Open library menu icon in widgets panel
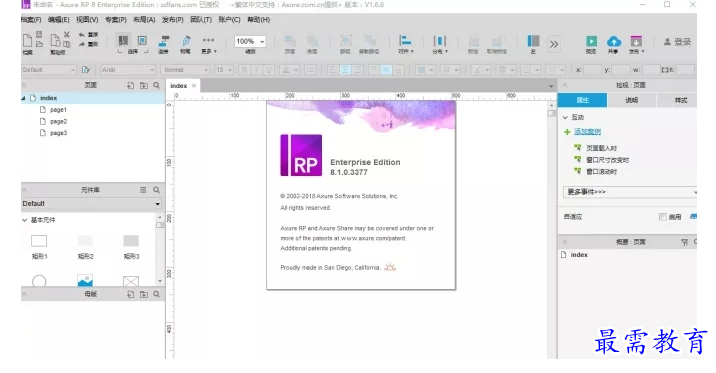 (x=143, y=189)
